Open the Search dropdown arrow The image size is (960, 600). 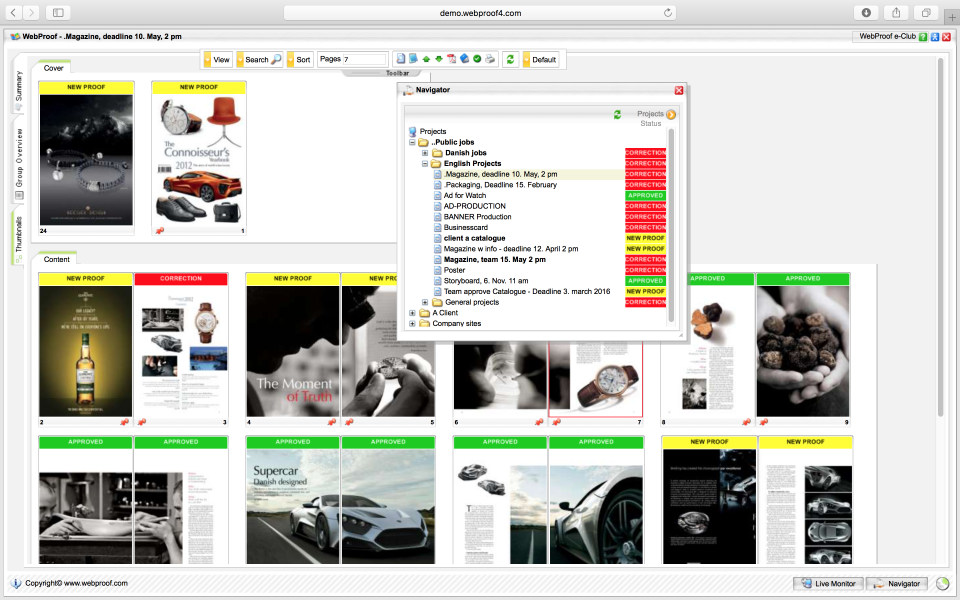(x=240, y=59)
